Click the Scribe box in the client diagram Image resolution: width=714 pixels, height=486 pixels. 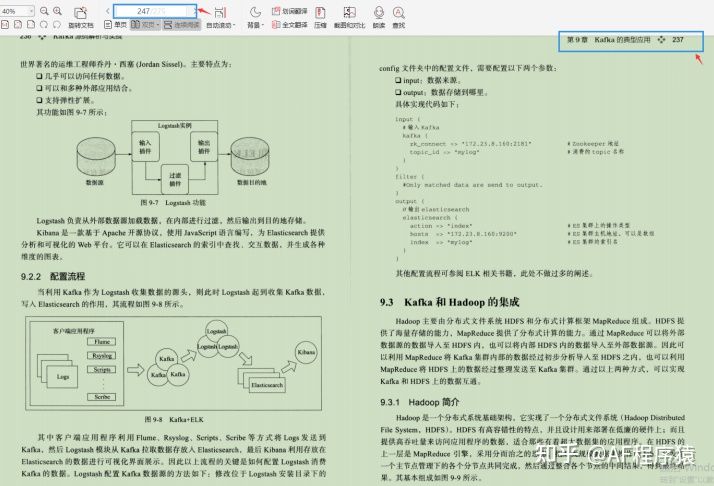pos(102,397)
